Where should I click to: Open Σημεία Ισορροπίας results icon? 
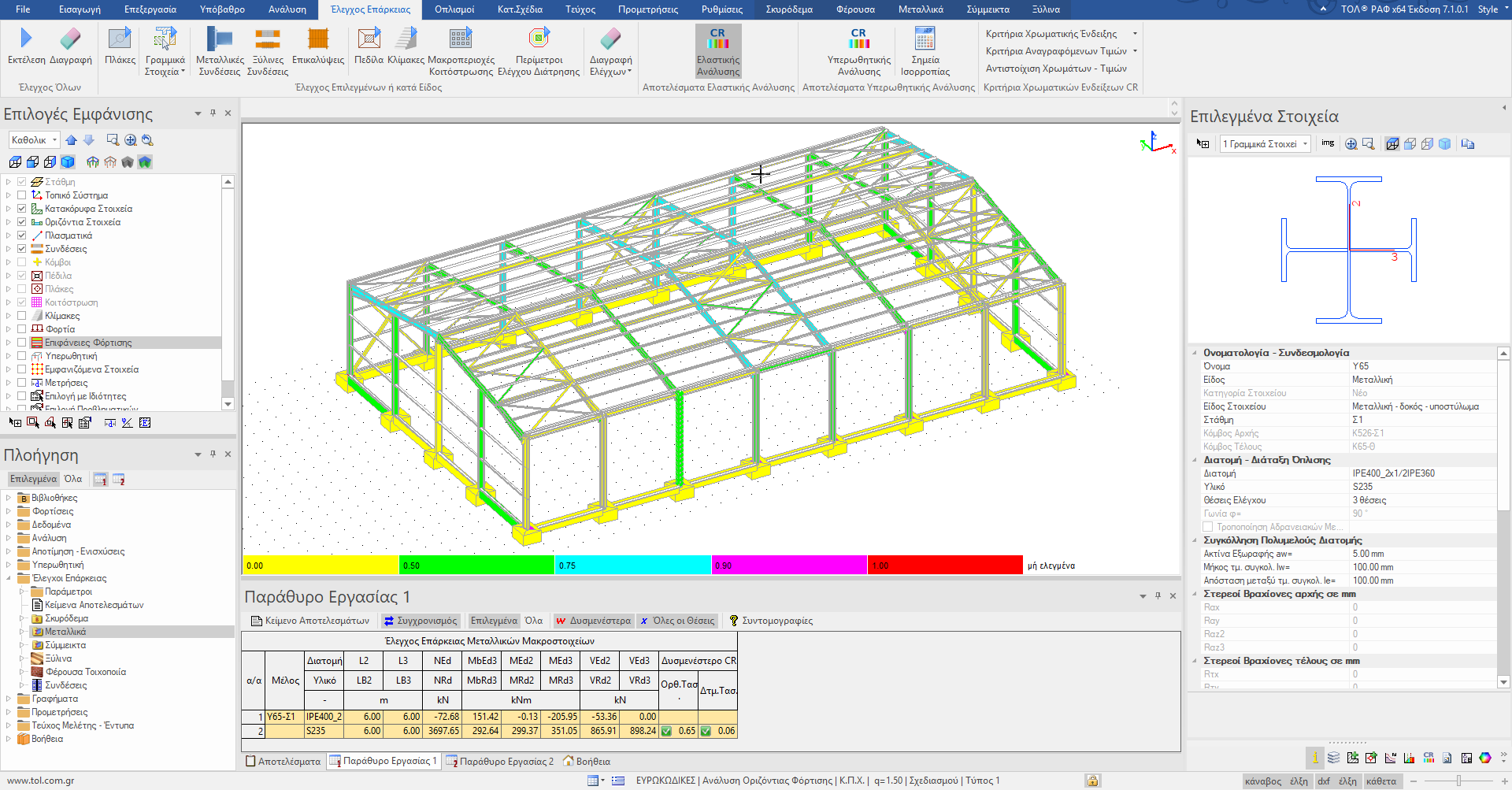[925, 39]
